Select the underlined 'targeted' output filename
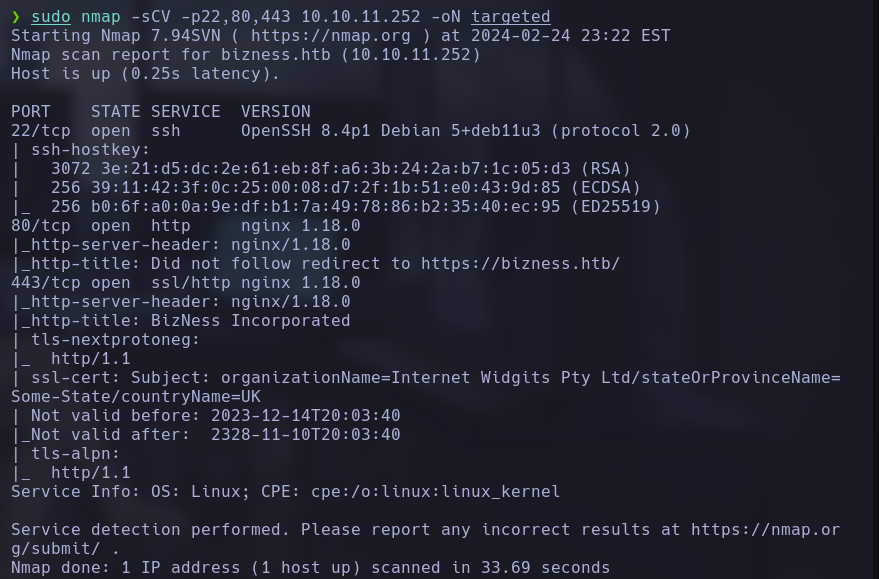This screenshot has height=579, width=879. click(x=510, y=17)
